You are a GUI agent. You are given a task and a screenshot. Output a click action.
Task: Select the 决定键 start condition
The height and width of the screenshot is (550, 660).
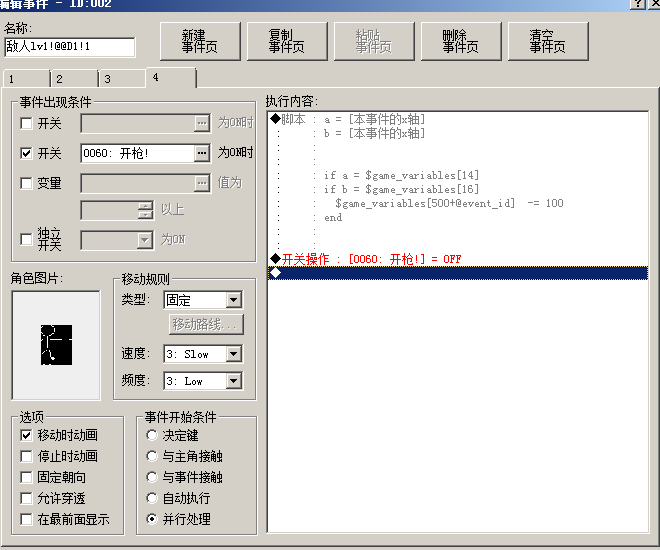tap(152, 435)
